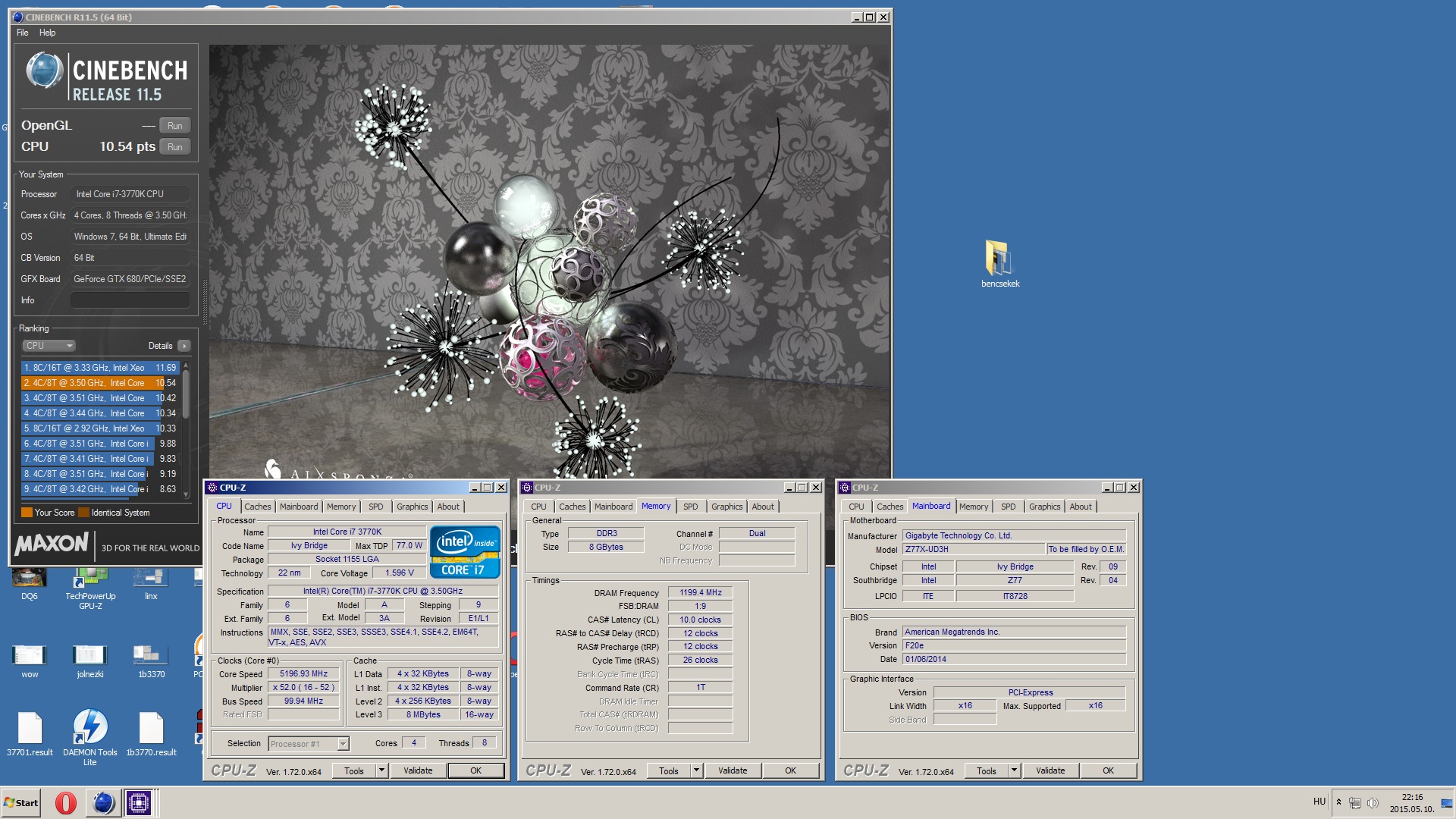Select ranking row 1 Intel Xeon 11.69

click(100, 368)
